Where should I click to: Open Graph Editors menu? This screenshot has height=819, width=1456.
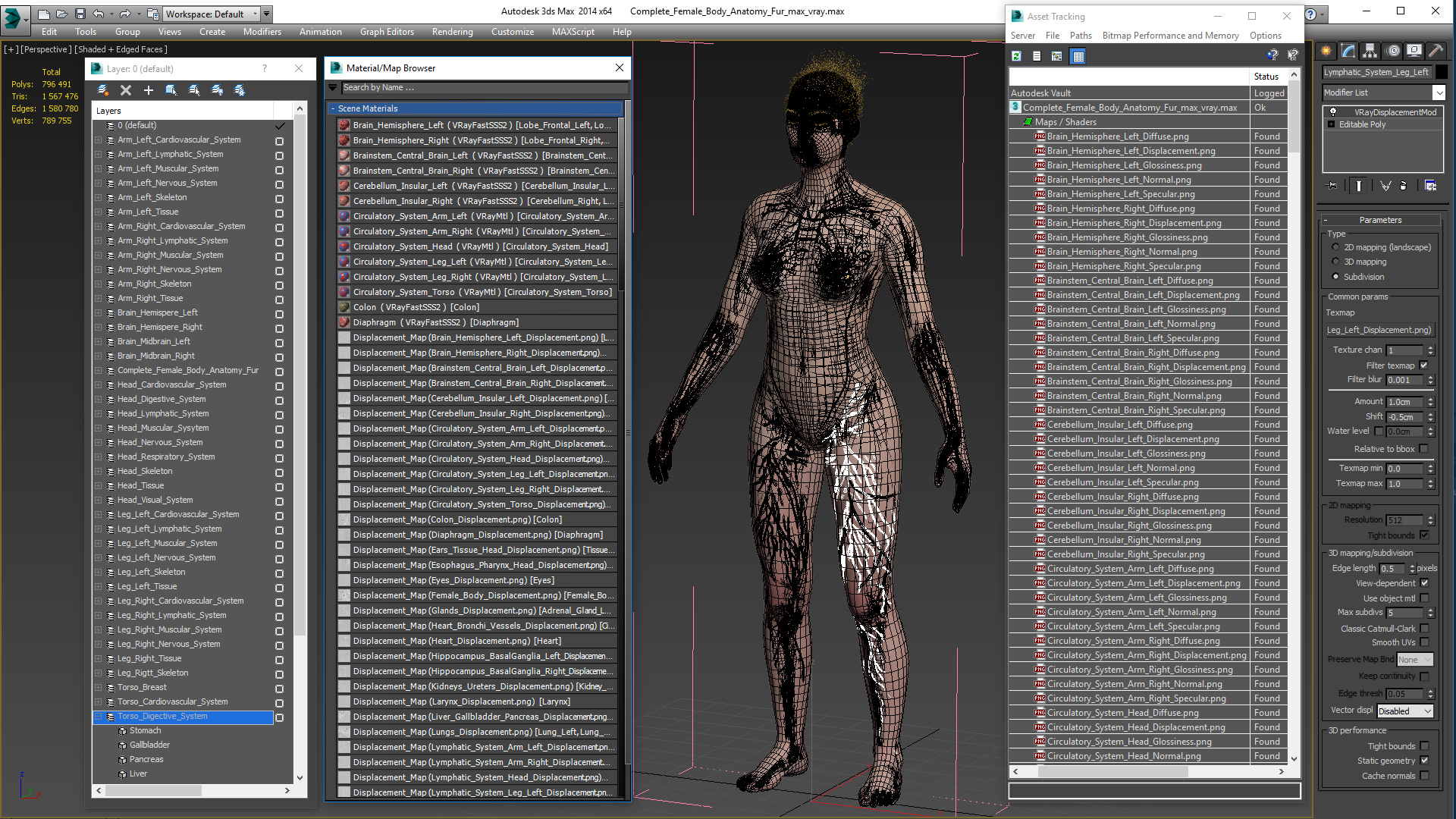[x=387, y=32]
